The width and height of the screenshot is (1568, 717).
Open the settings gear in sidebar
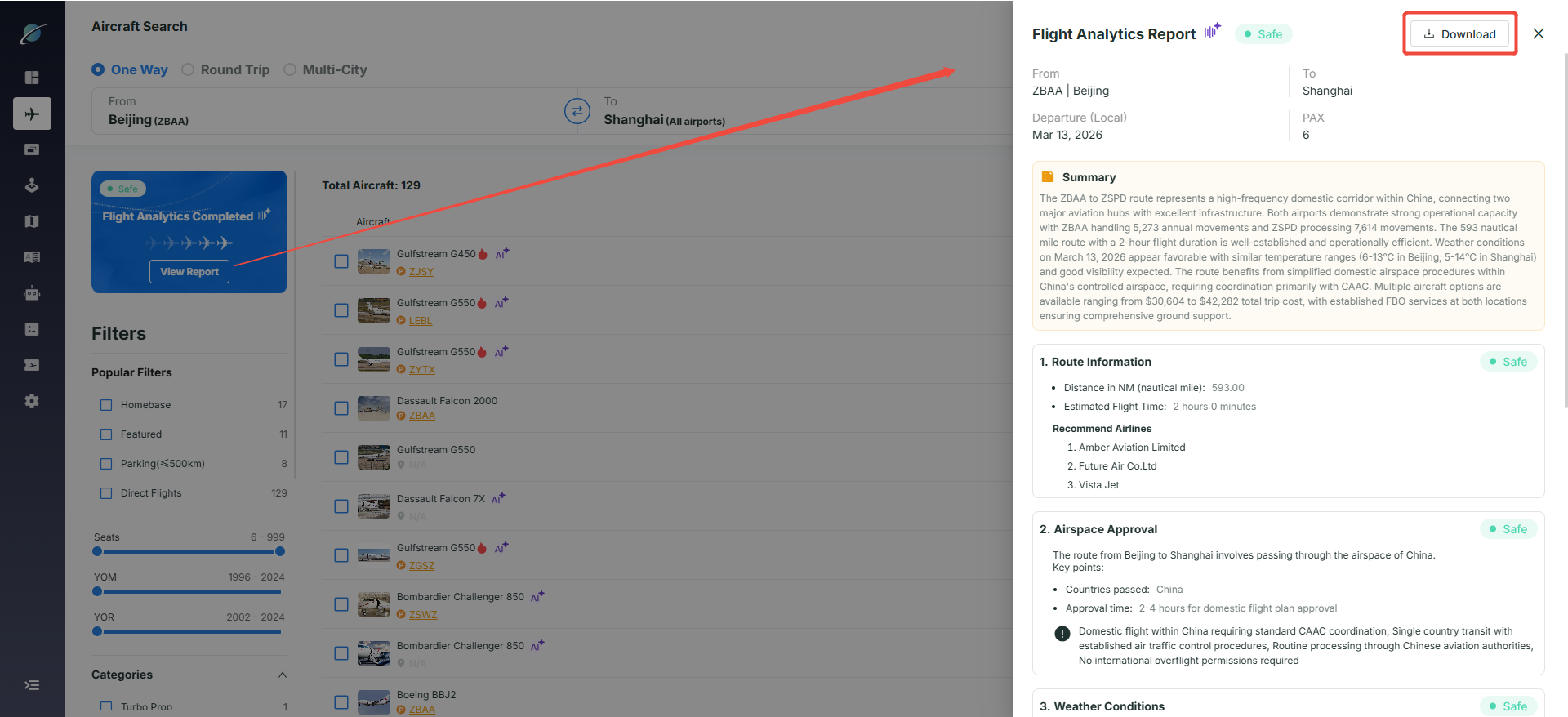coord(32,401)
